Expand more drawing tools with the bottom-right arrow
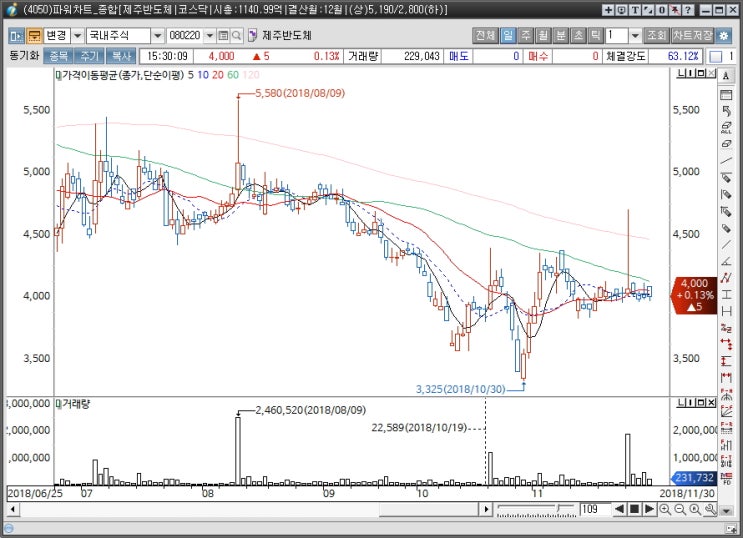The height and width of the screenshot is (538, 743). tap(726, 511)
